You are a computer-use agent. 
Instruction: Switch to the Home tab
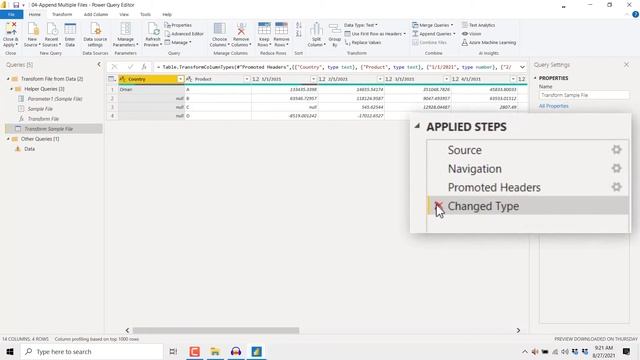[x=35, y=14]
